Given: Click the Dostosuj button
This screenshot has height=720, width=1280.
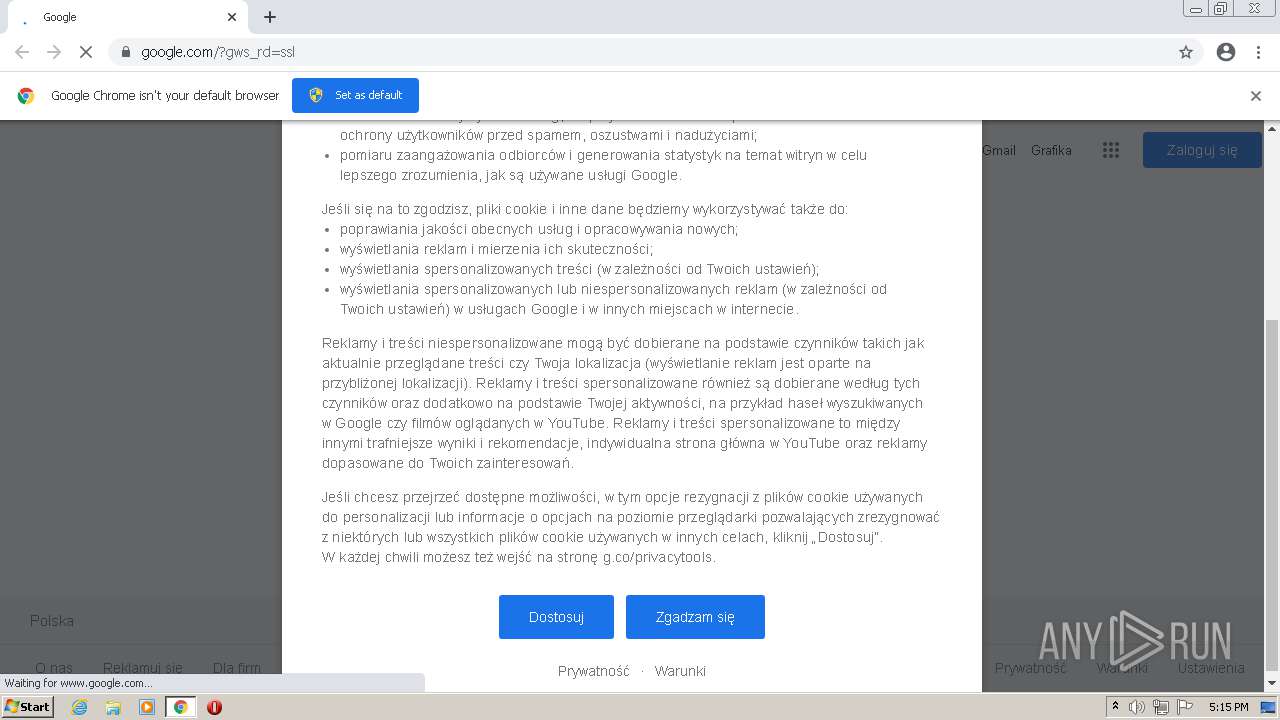Looking at the screenshot, I should tap(556, 617).
